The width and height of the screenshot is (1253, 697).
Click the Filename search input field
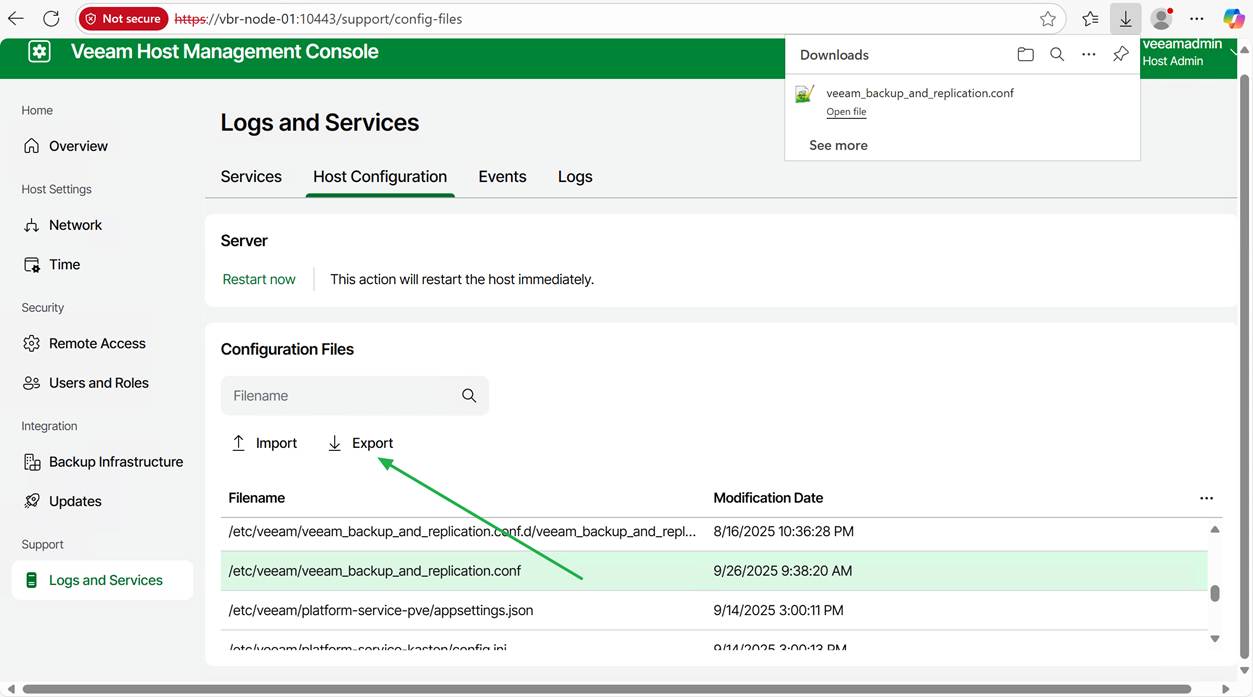340,396
